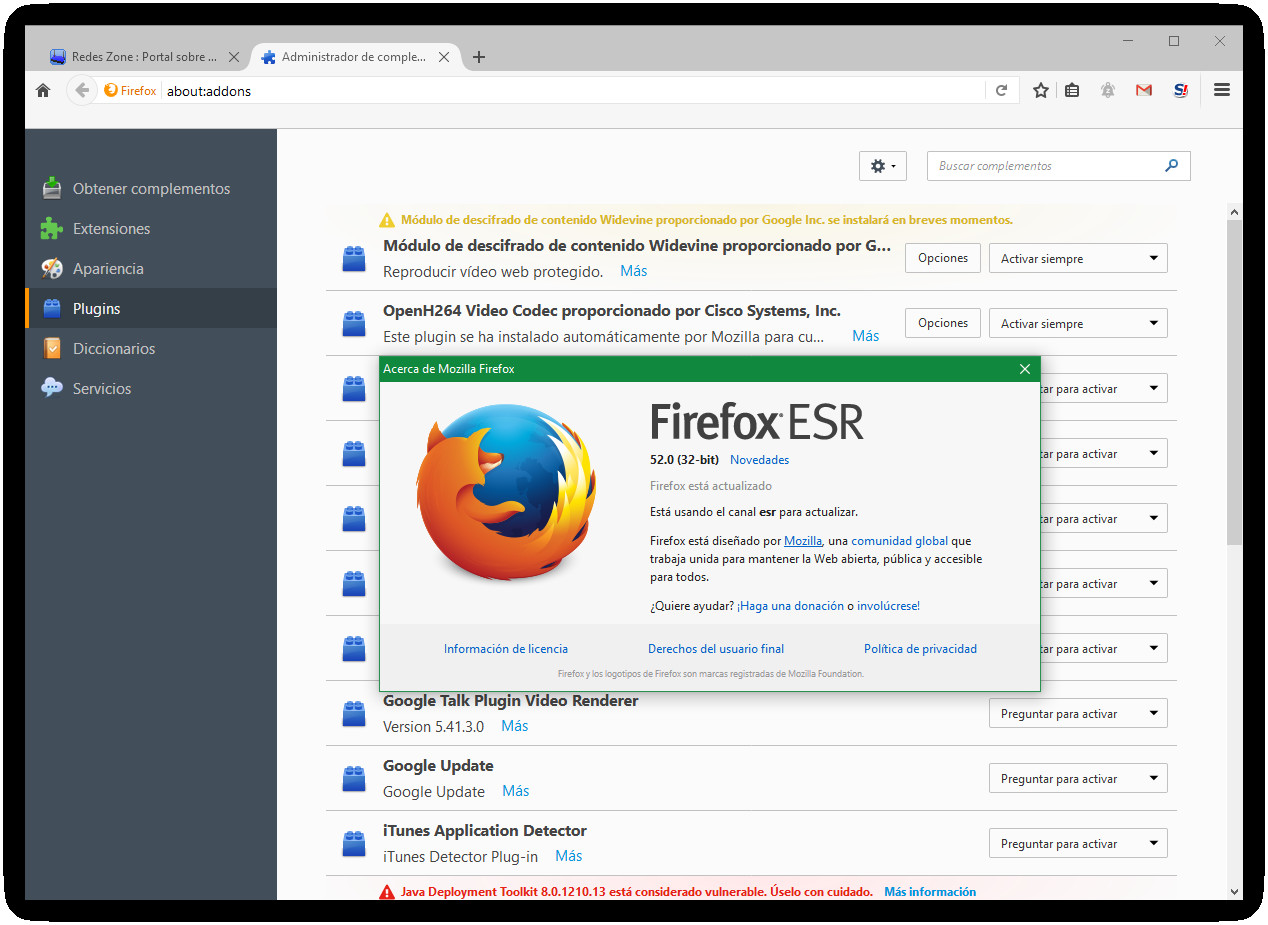The width and height of the screenshot is (1268, 925).
Task: Click Opciones button for Widevine plugin
Action: point(943,258)
